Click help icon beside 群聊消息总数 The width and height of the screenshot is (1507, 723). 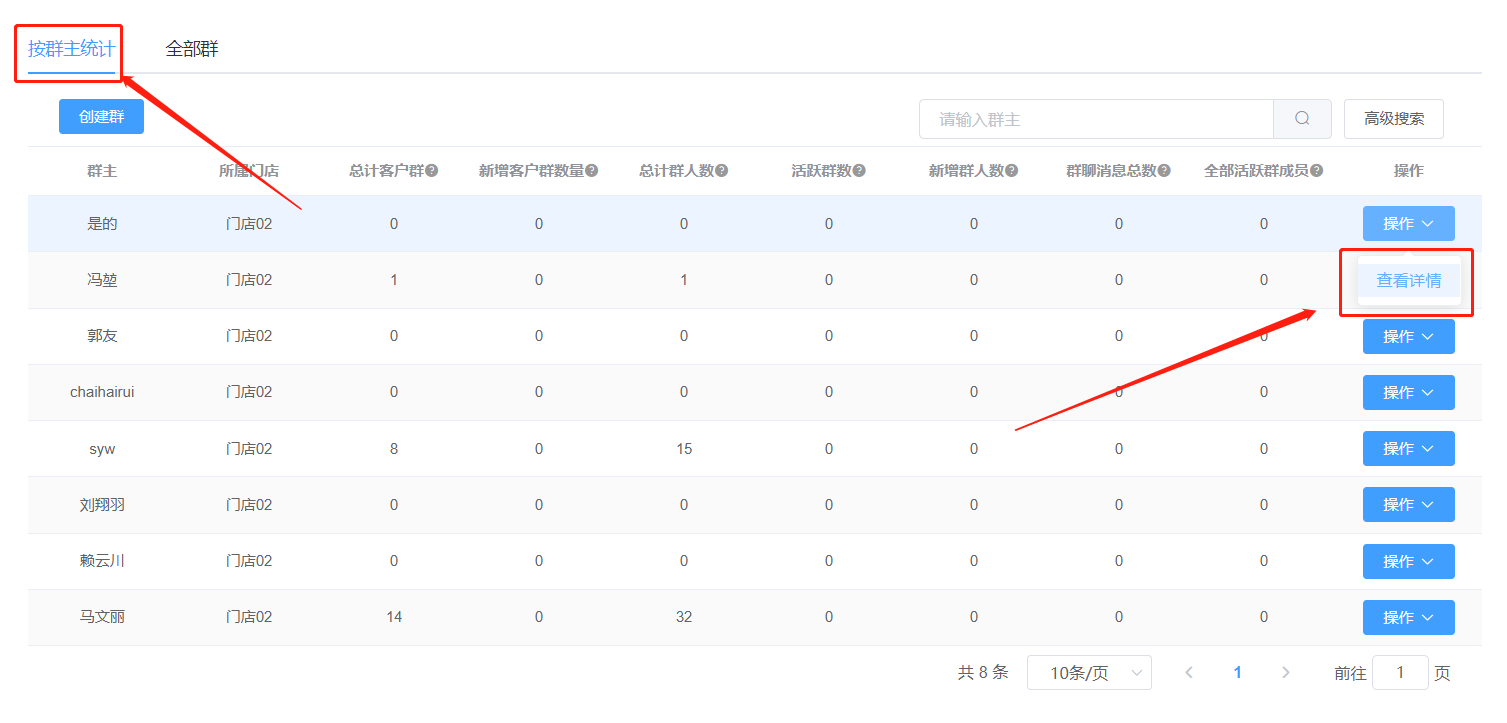pos(1164,171)
